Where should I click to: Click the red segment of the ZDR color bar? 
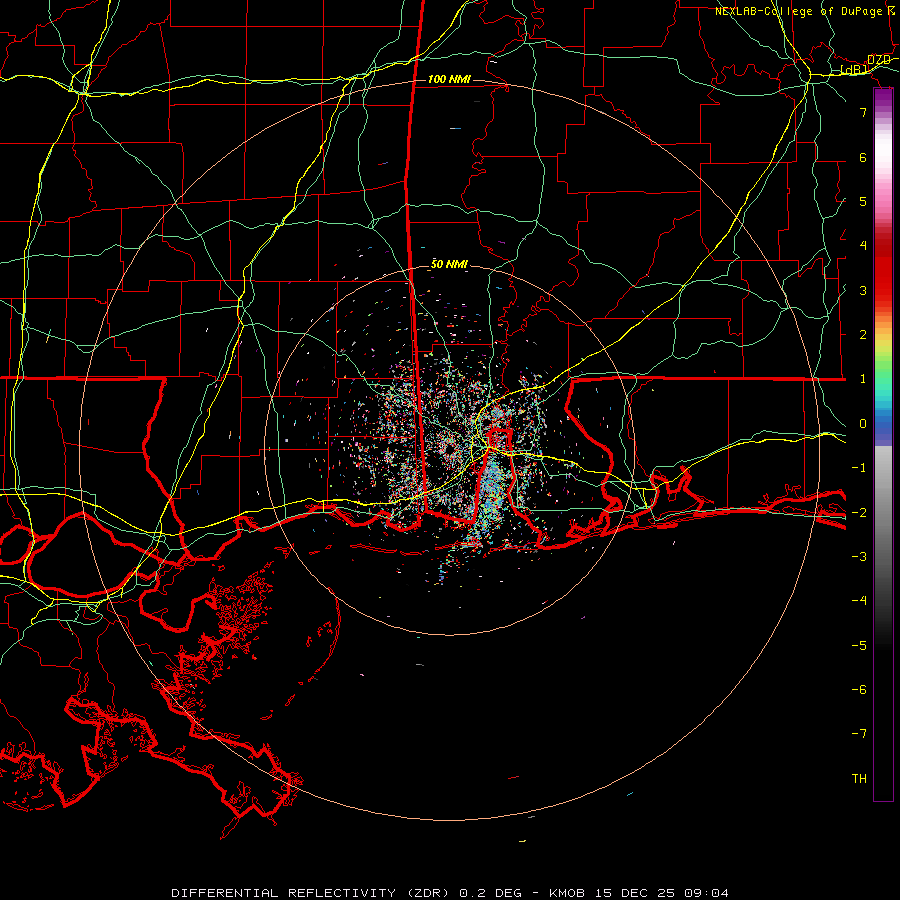pyautogui.click(x=883, y=267)
